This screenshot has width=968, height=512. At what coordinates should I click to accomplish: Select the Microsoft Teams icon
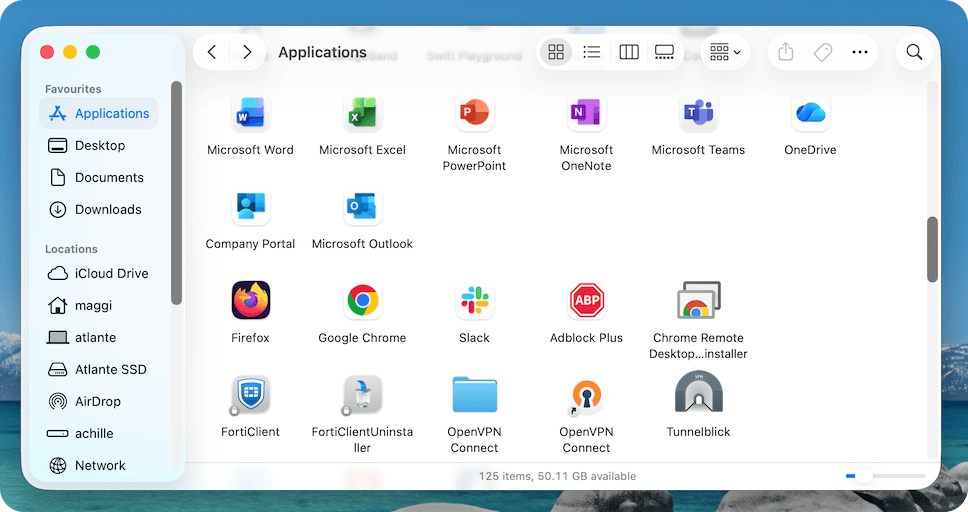pyautogui.click(x=698, y=113)
